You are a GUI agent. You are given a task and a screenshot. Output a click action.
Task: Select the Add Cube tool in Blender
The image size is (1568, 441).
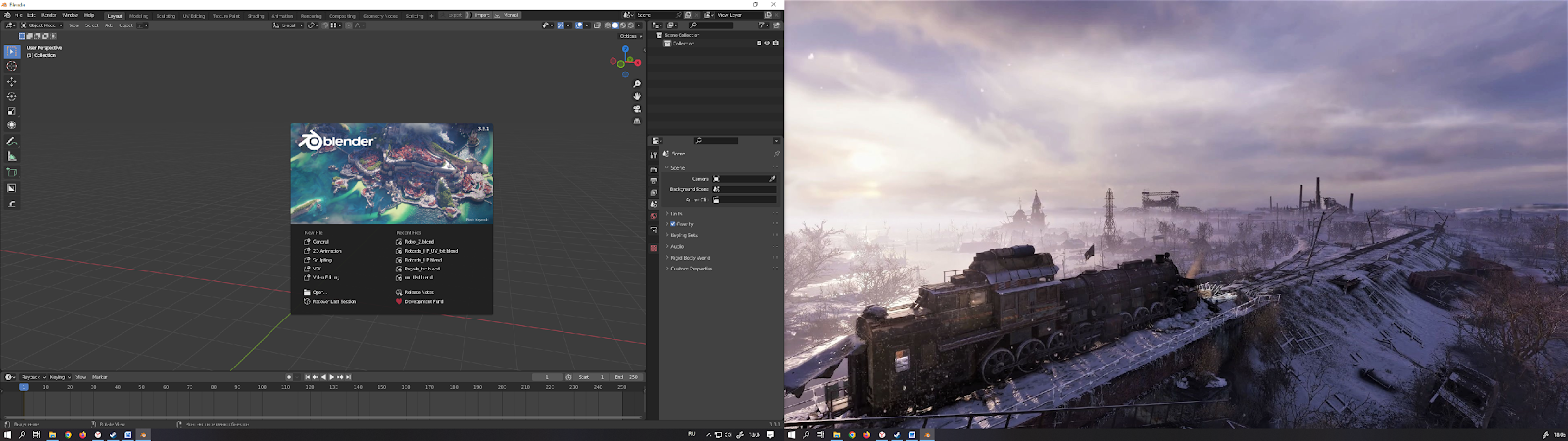tap(12, 172)
